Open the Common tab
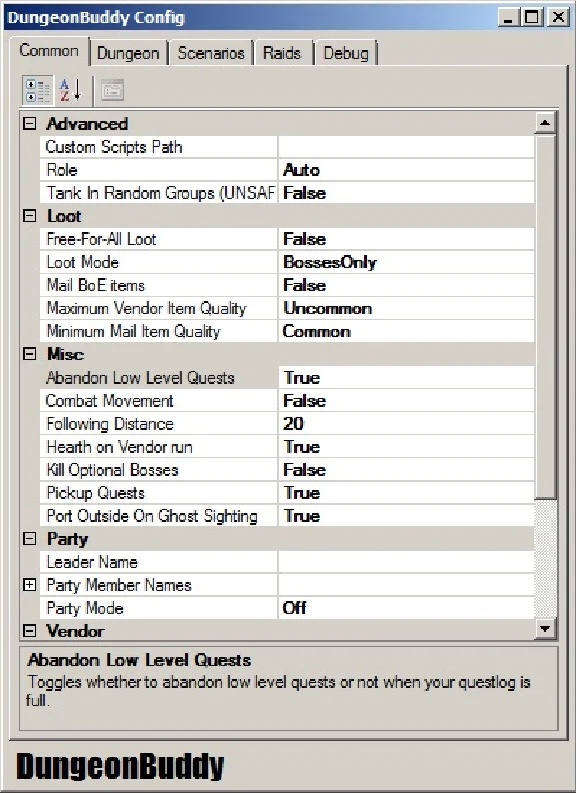The width and height of the screenshot is (576, 793). 49,51
